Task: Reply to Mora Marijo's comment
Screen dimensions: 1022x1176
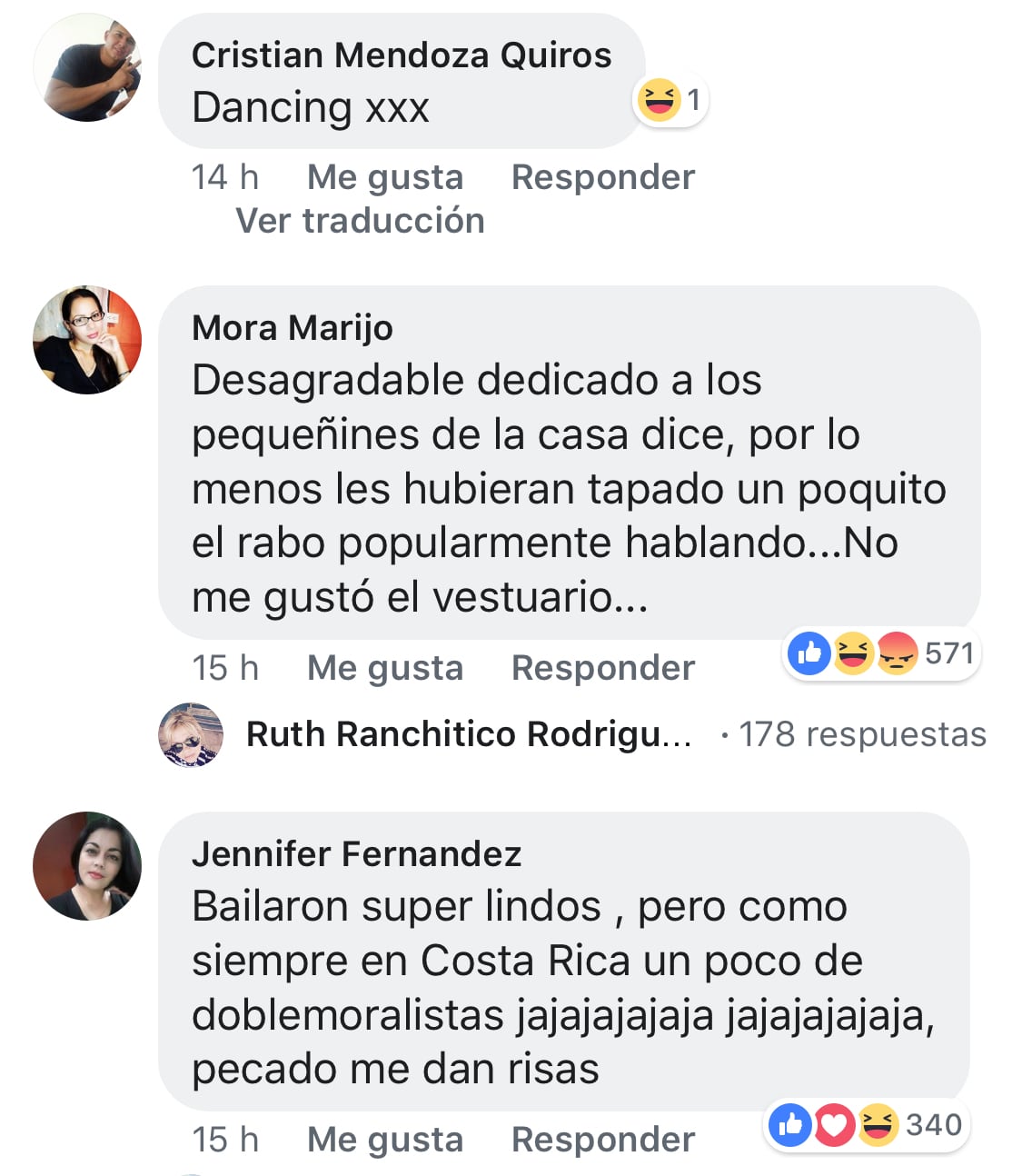Action: coord(603,668)
